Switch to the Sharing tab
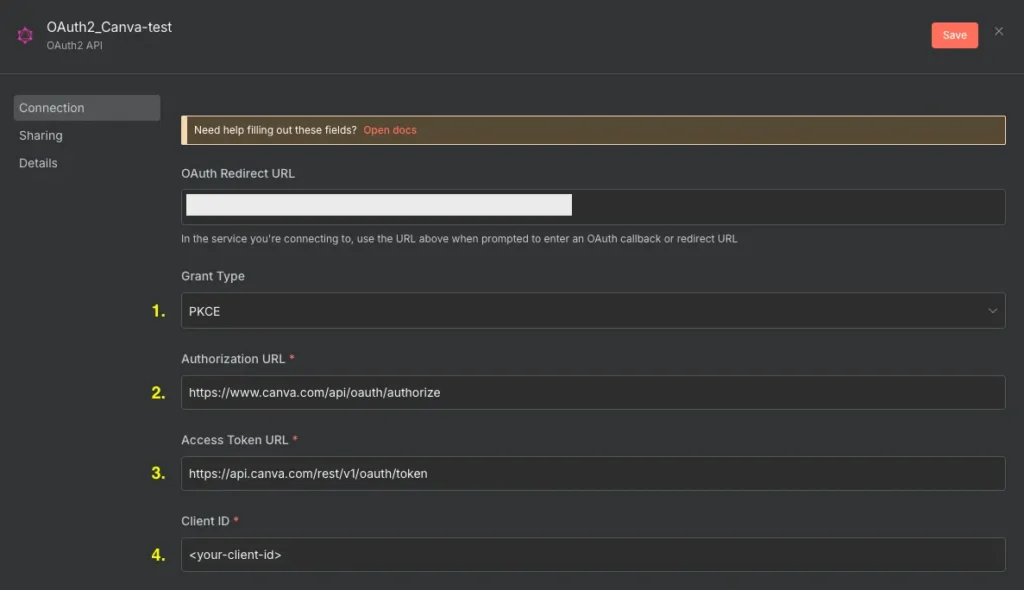The width and height of the screenshot is (1024, 590). tap(40, 135)
